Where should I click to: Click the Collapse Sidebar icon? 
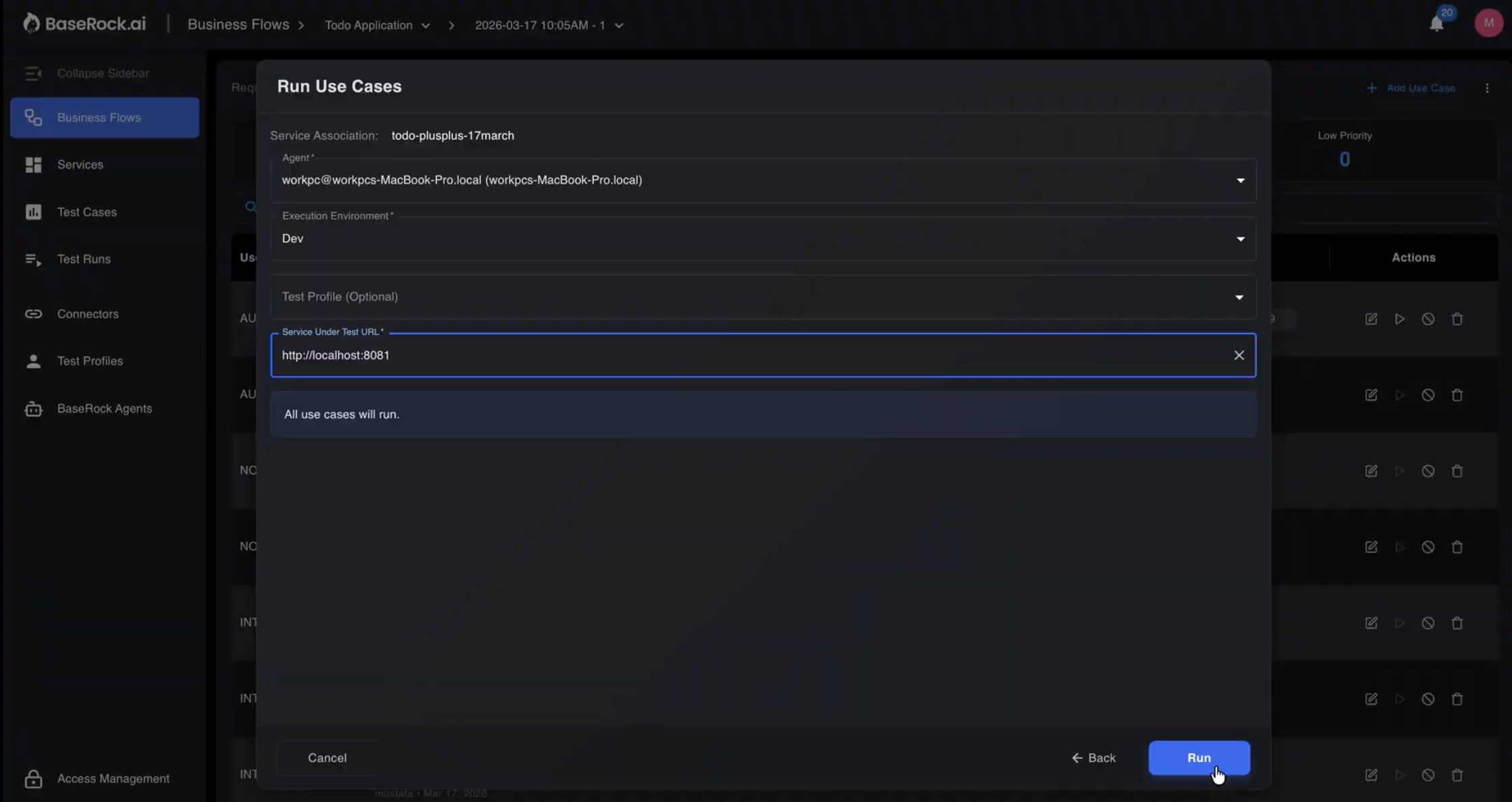coord(33,73)
